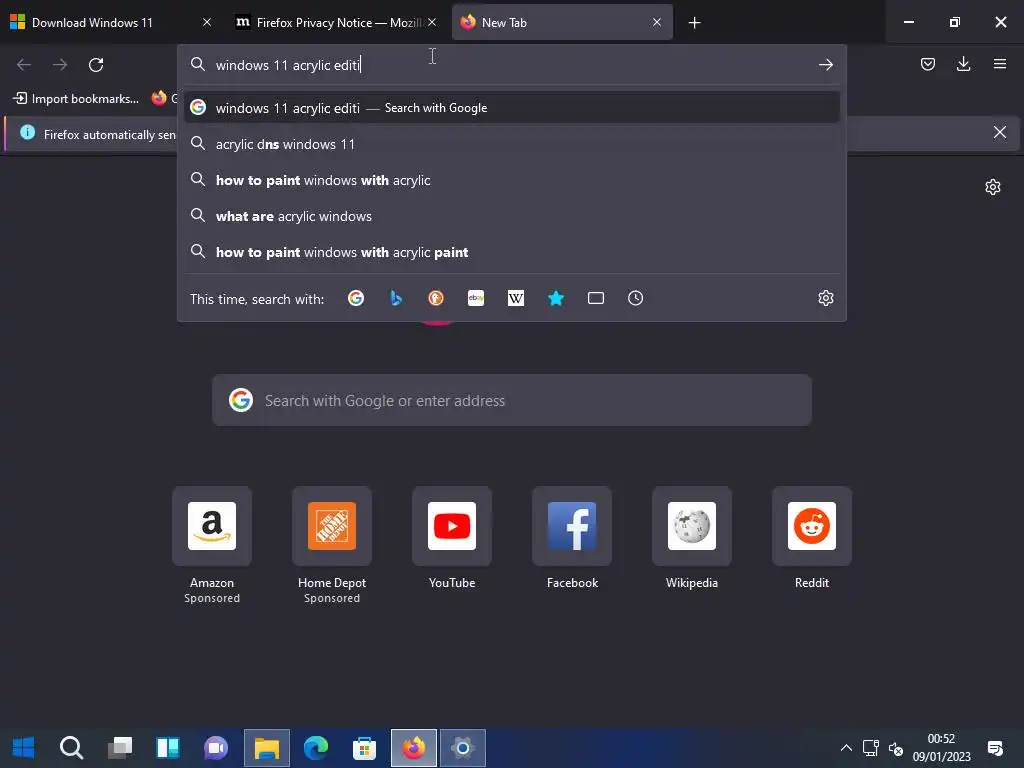Open File Explorer from the taskbar
1024x768 pixels.
tap(266, 748)
